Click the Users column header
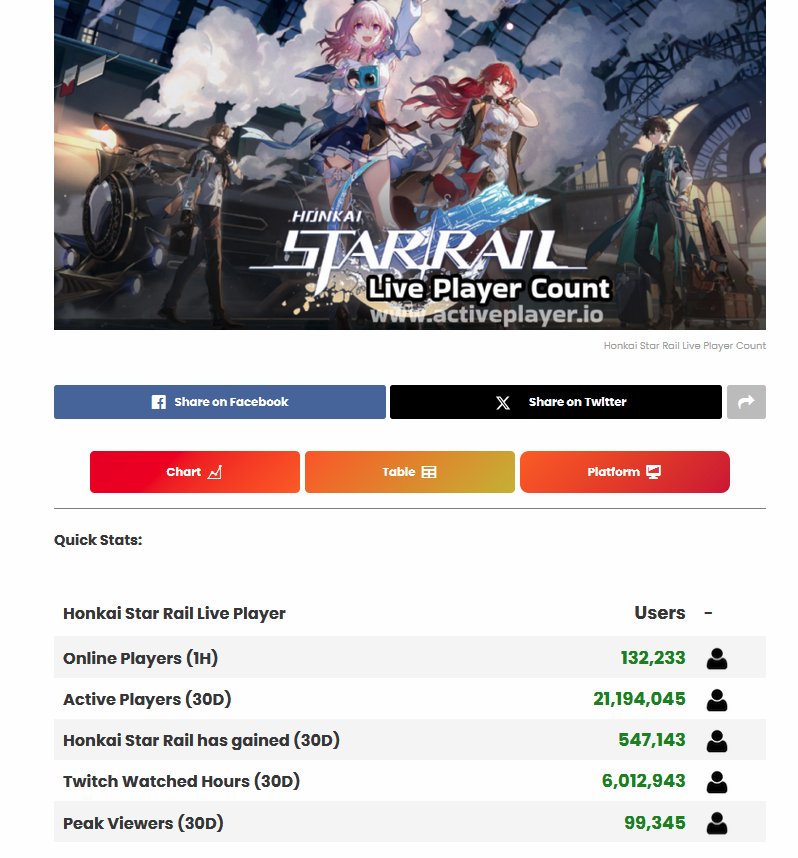Image resolution: width=798 pixels, height=858 pixels. tap(660, 613)
